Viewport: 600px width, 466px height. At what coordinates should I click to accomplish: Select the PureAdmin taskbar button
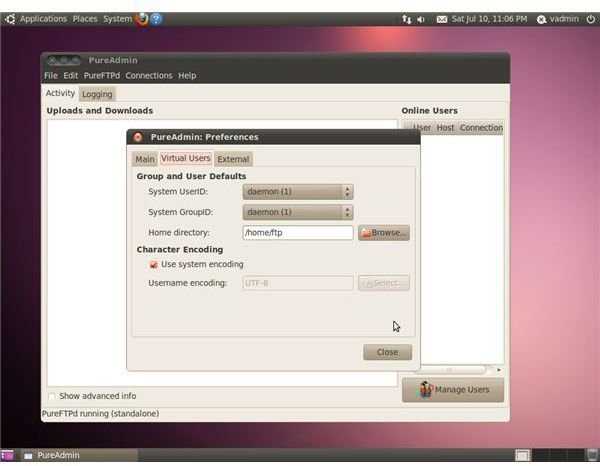(x=80, y=455)
